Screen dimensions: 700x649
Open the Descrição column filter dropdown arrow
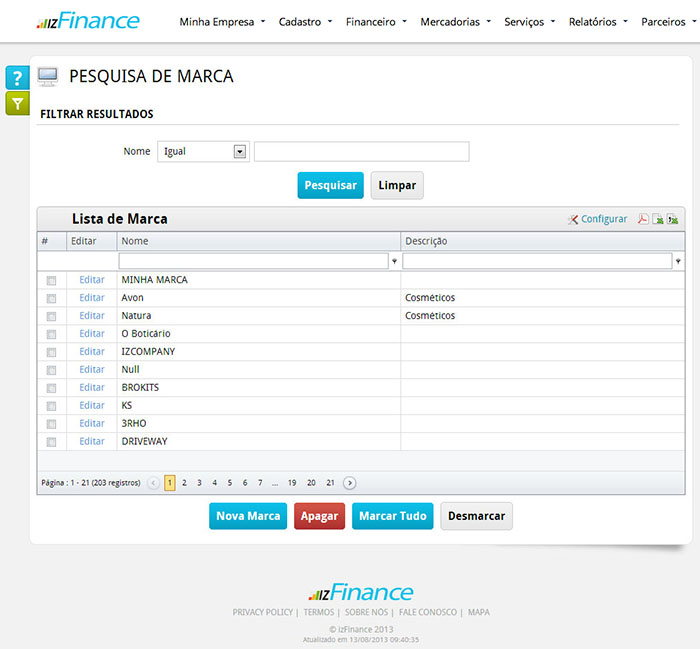[x=678, y=262]
